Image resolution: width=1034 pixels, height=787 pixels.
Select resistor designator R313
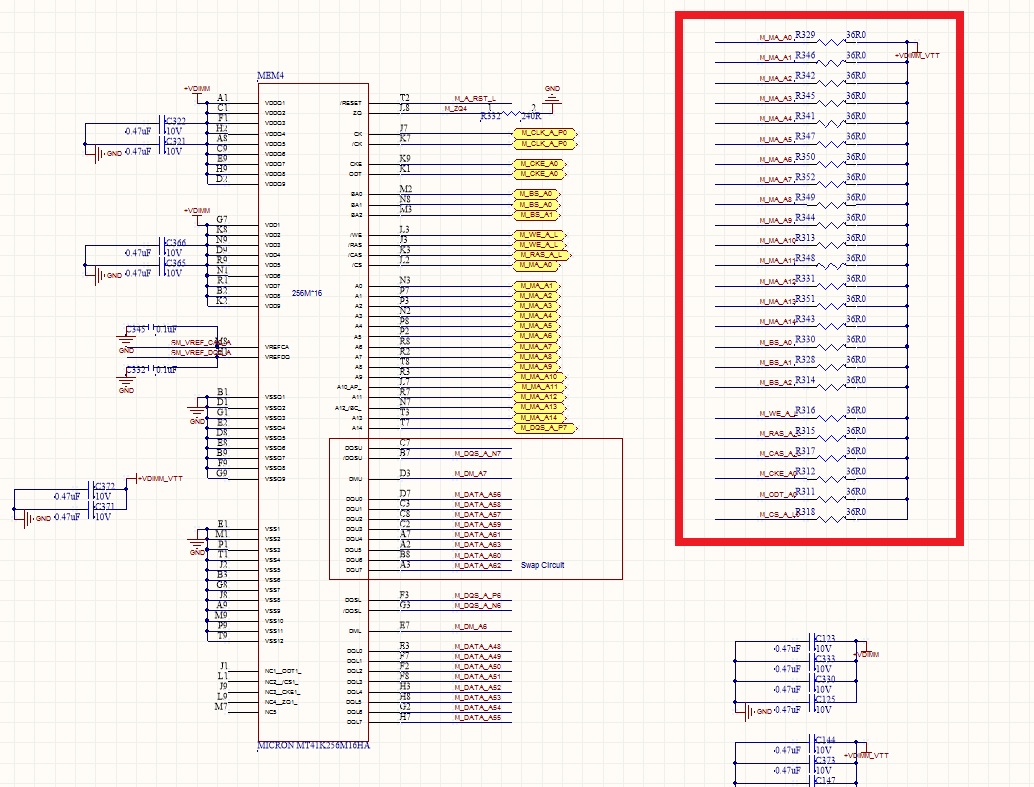(x=805, y=238)
